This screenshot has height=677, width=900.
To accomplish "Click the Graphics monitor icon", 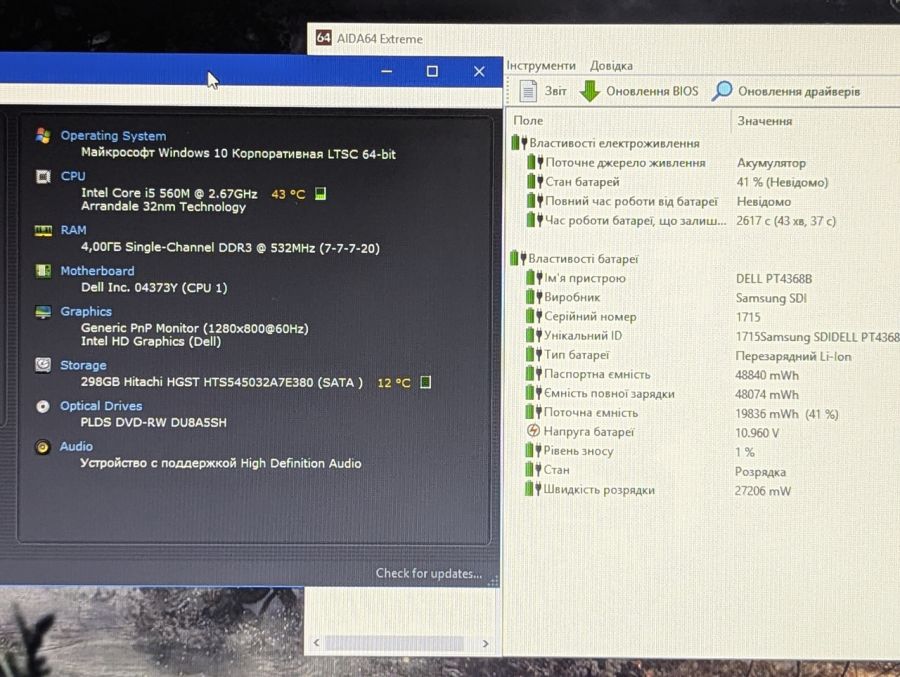I will pyautogui.click(x=43, y=311).
